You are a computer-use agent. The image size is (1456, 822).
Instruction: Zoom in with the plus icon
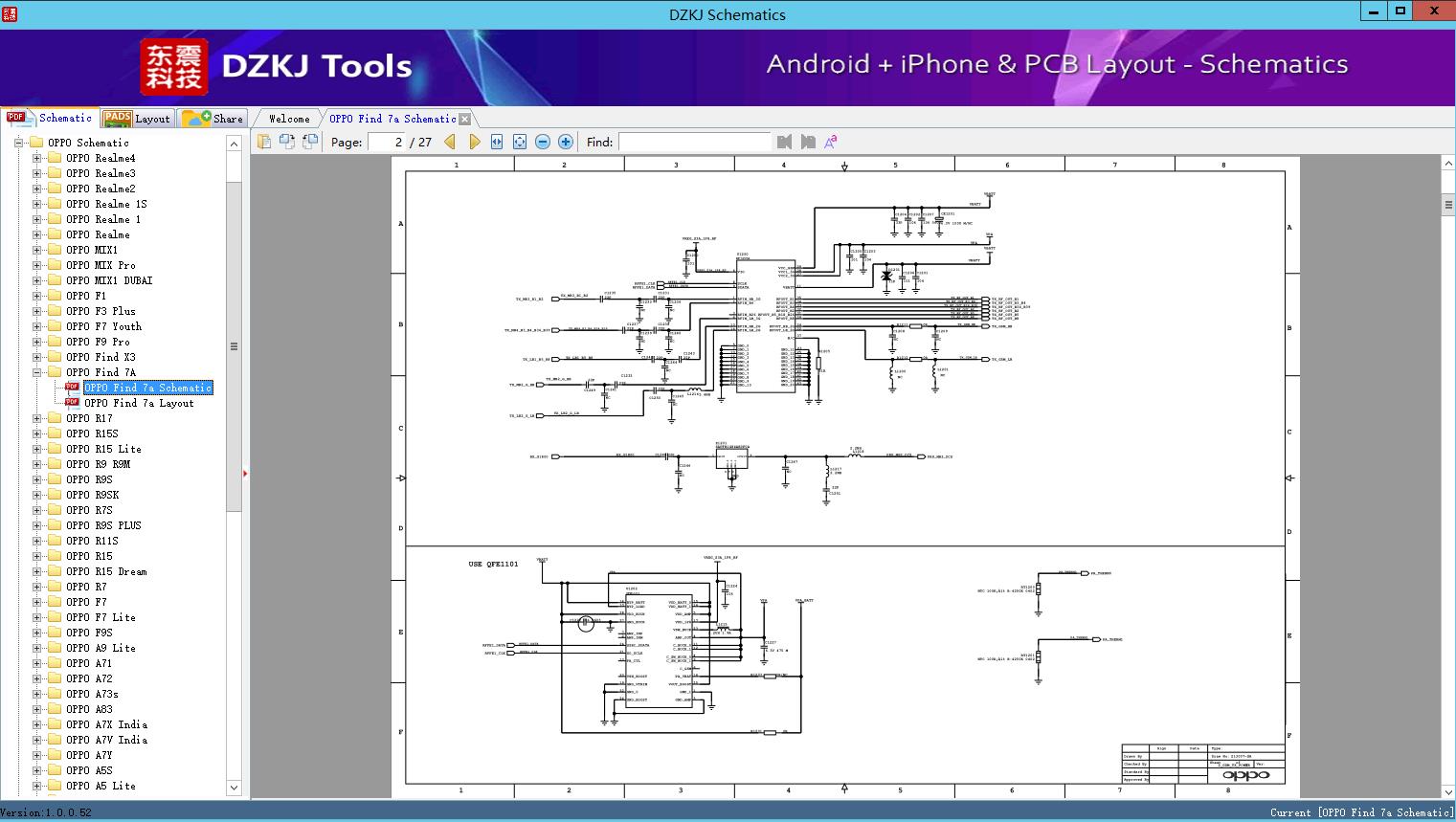[x=566, y=142]
